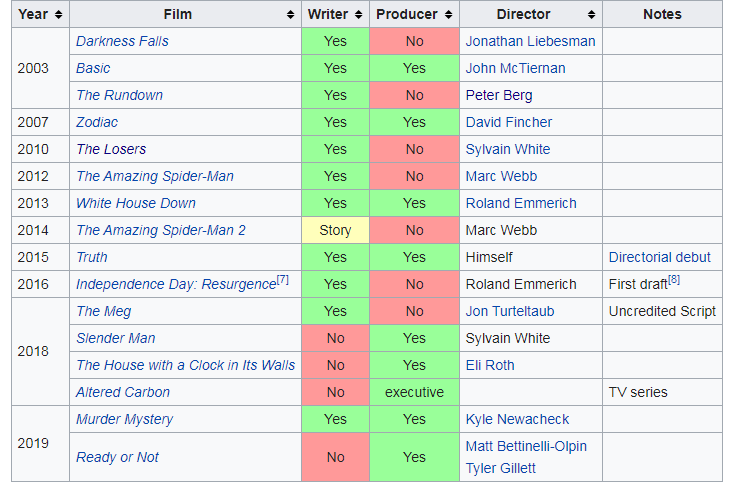This screenshot has height=494, width=749.
Task: Sort table by Film column arrows
Action: tap(290, 14)
